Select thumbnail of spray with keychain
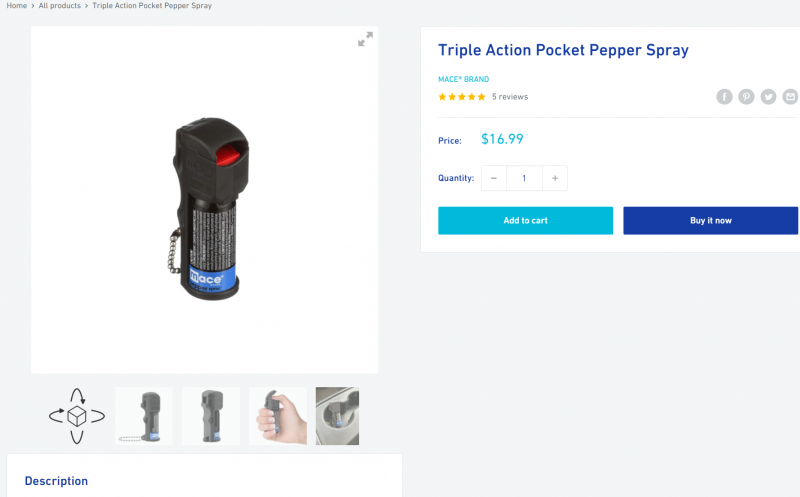 pos(144,416)
